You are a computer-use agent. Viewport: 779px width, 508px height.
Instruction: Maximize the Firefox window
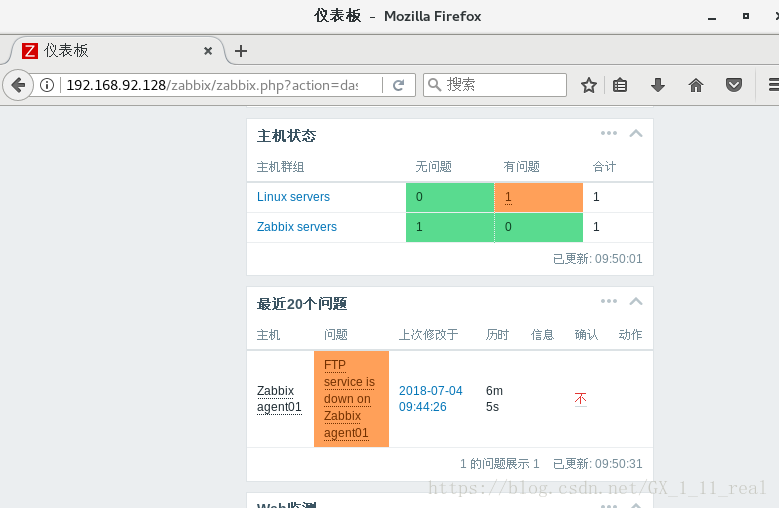tap(746, 16)
